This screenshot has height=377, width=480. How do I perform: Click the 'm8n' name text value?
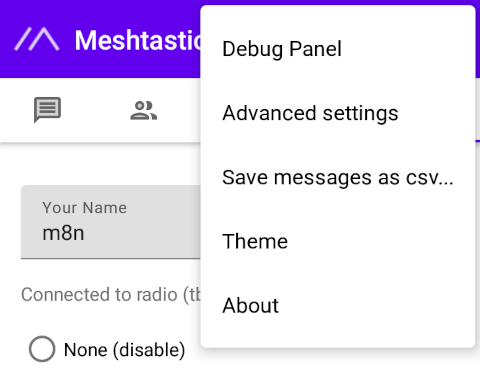[63, 233]
